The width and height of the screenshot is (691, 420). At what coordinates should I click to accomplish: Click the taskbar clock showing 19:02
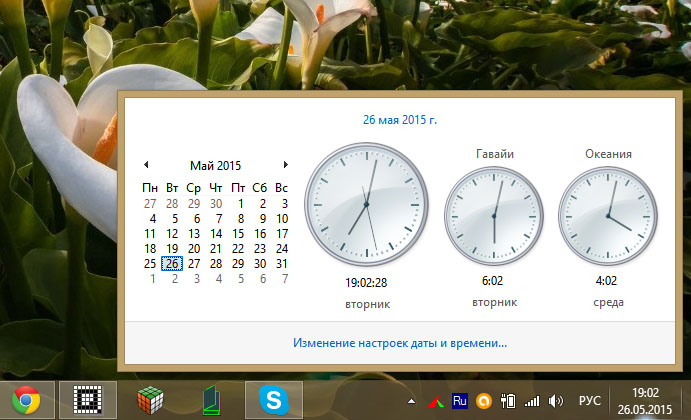pos(646,393)
